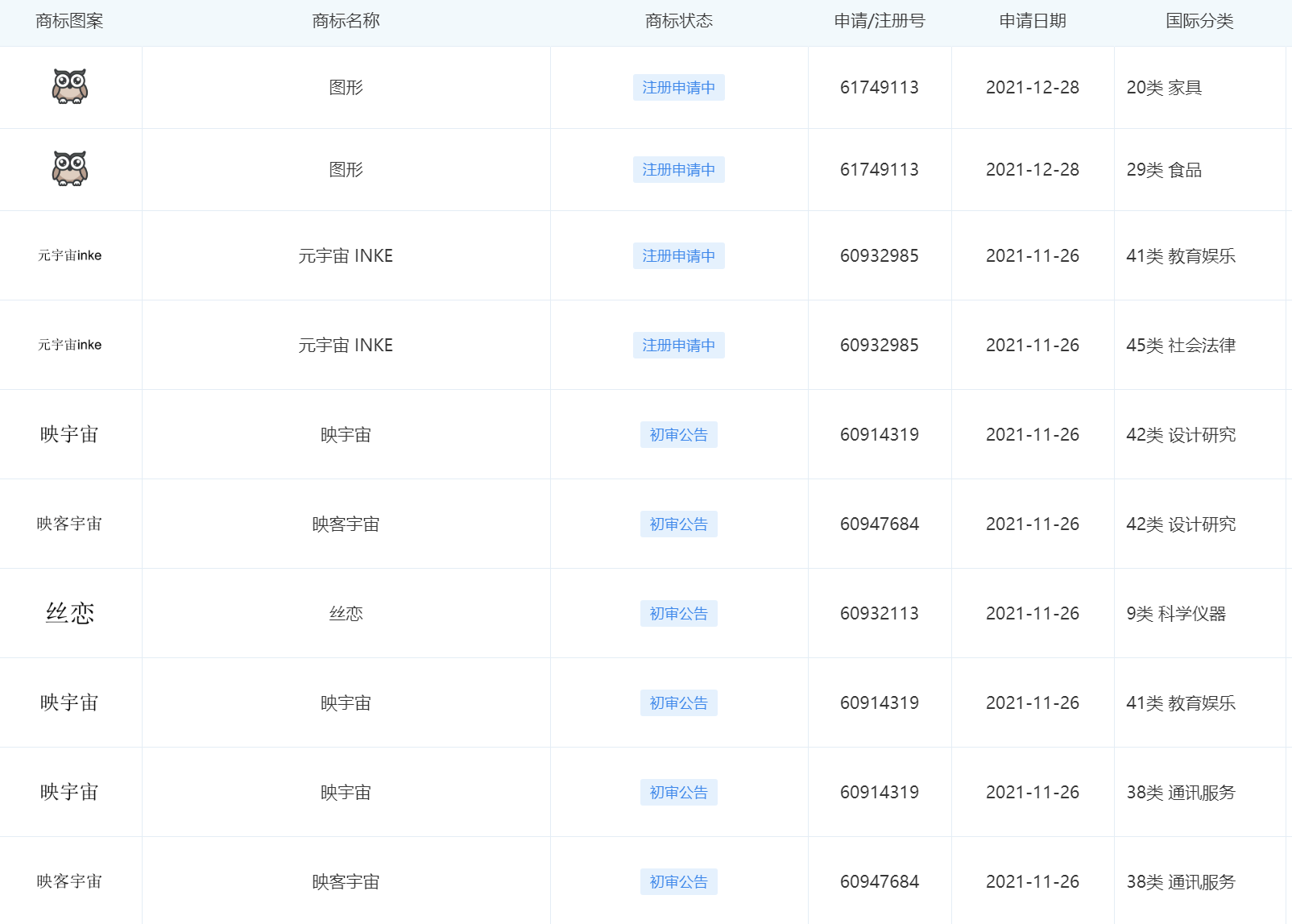Click 映宇宙 trademark image in 41类 教育娱乐 row
Viewport: 1292px width, 924px height.
coord(69,702)
